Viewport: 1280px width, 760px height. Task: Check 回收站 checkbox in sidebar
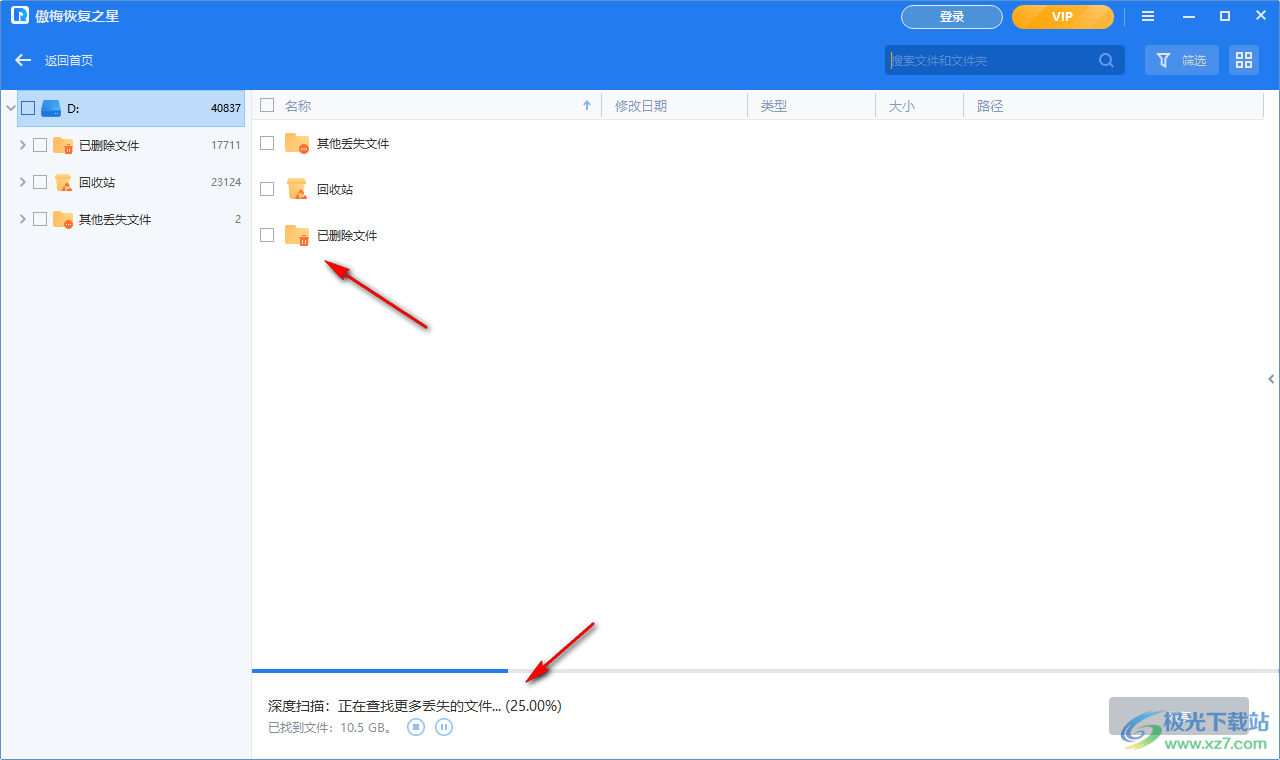pos(40,182)
